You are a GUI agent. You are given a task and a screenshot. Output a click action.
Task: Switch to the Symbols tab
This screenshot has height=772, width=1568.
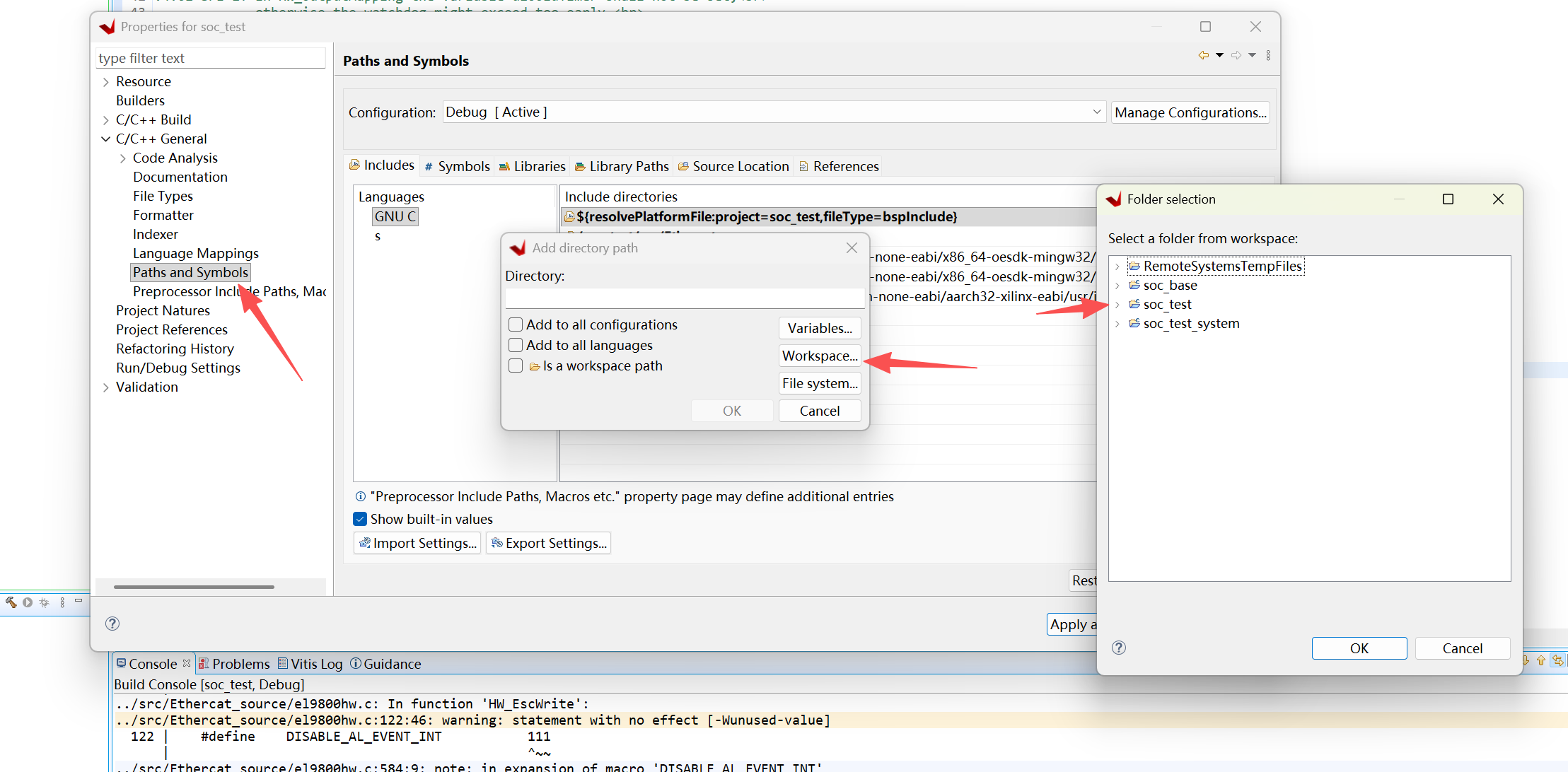[457, 166]
